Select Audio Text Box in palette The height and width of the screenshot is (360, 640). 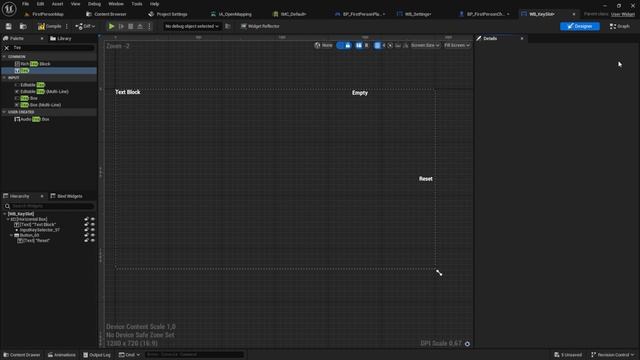click(x=32, y=119)
